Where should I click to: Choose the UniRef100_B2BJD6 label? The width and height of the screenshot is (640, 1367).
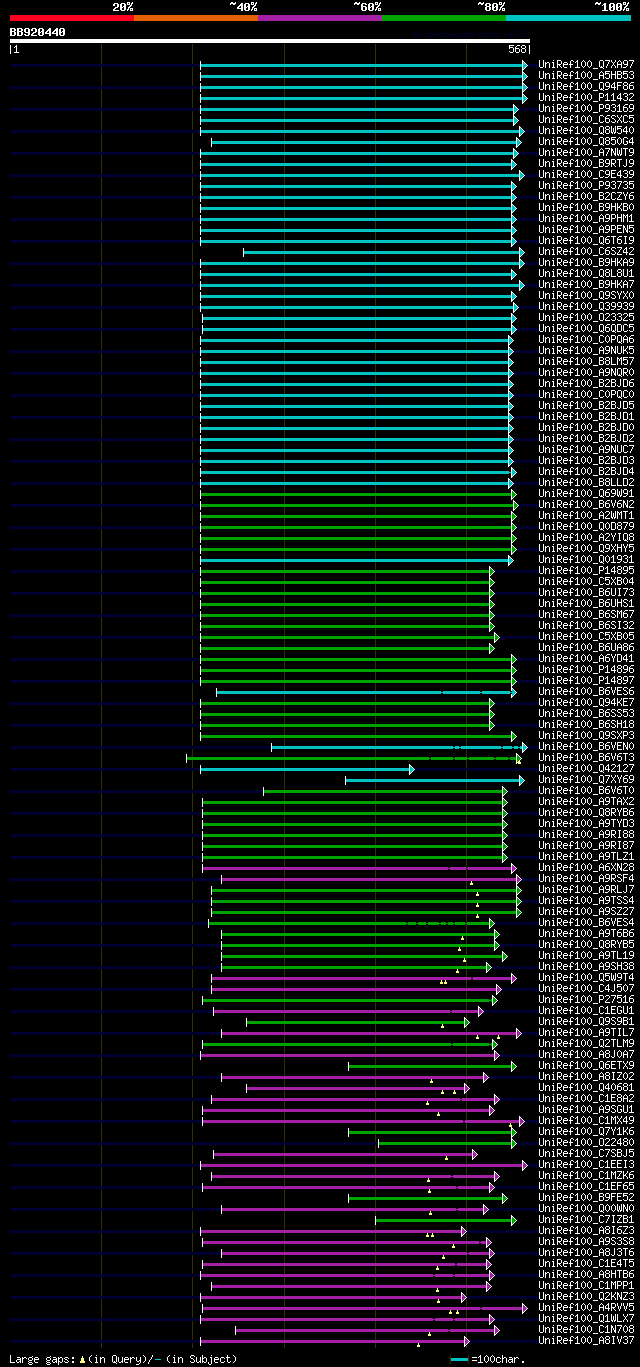coord(586,383)
